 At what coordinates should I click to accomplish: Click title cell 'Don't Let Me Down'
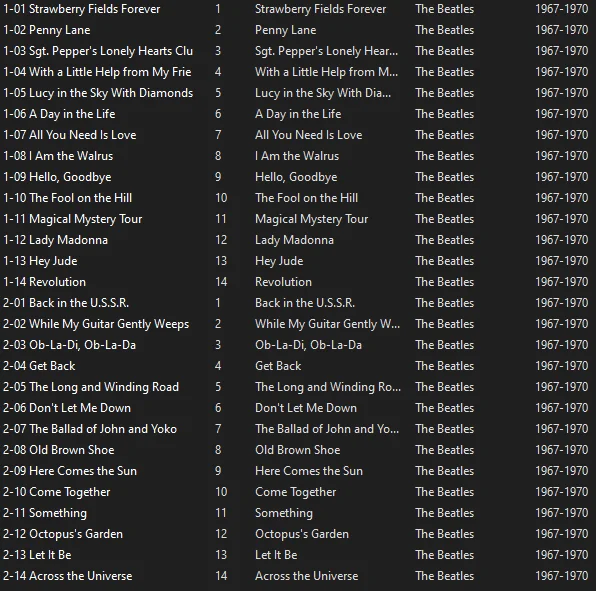(x=306, y=408)
